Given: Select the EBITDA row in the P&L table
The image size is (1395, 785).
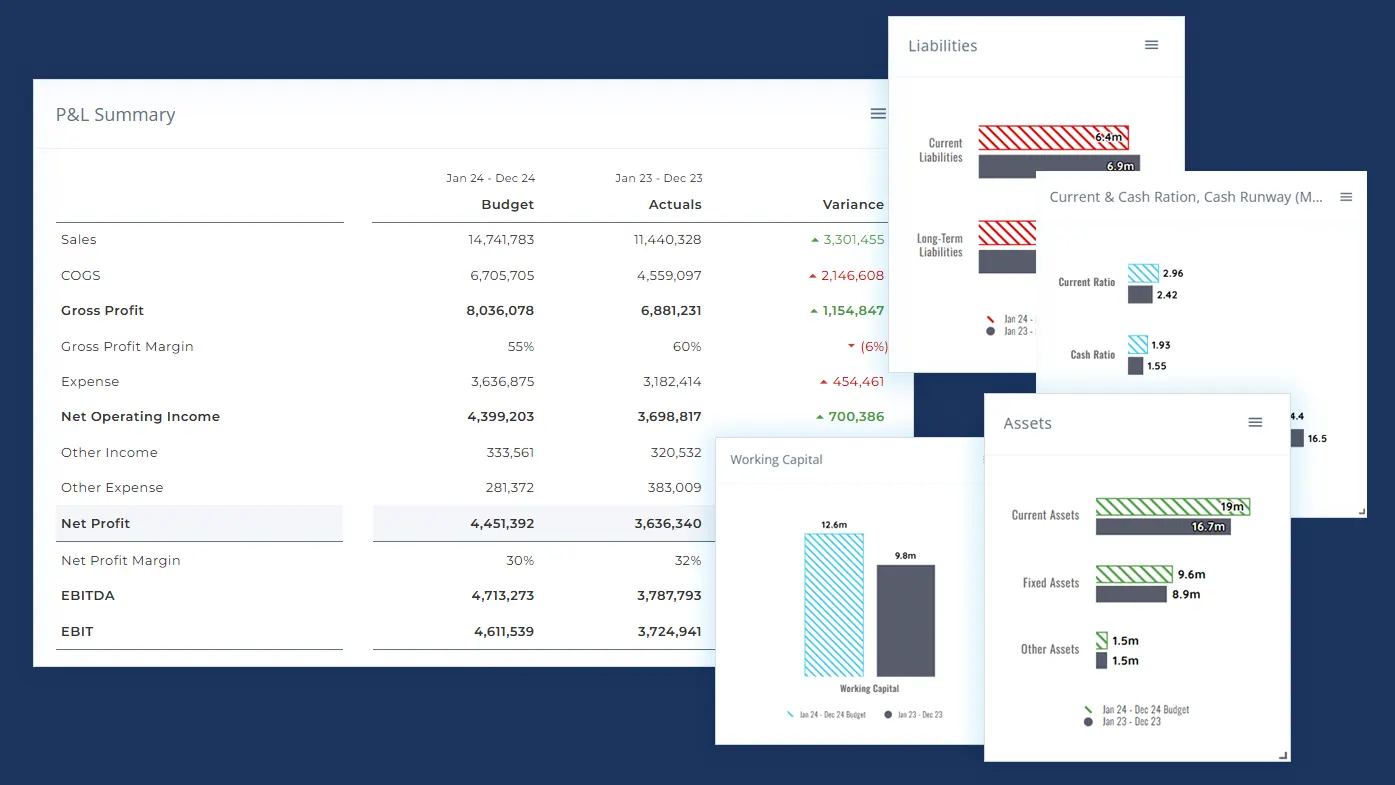Looking at the screenshot, I should pos(87,595).
